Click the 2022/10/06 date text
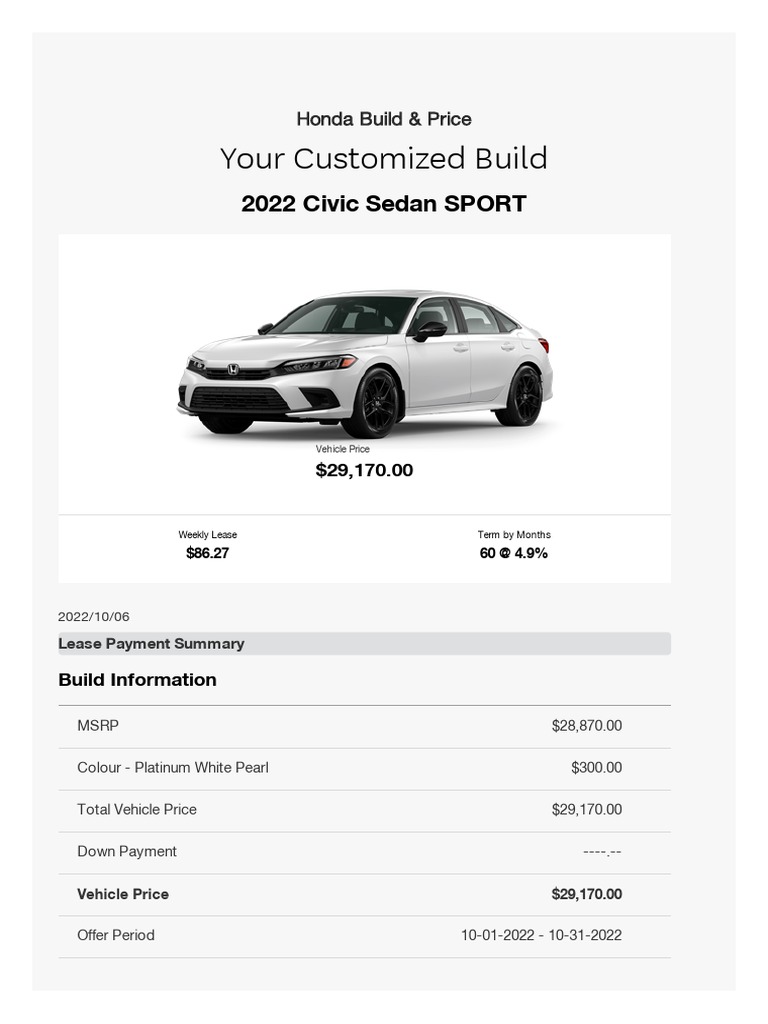The width and height of the screenshot is (768, 1024). pyautogui.click(x=94, y=617)
